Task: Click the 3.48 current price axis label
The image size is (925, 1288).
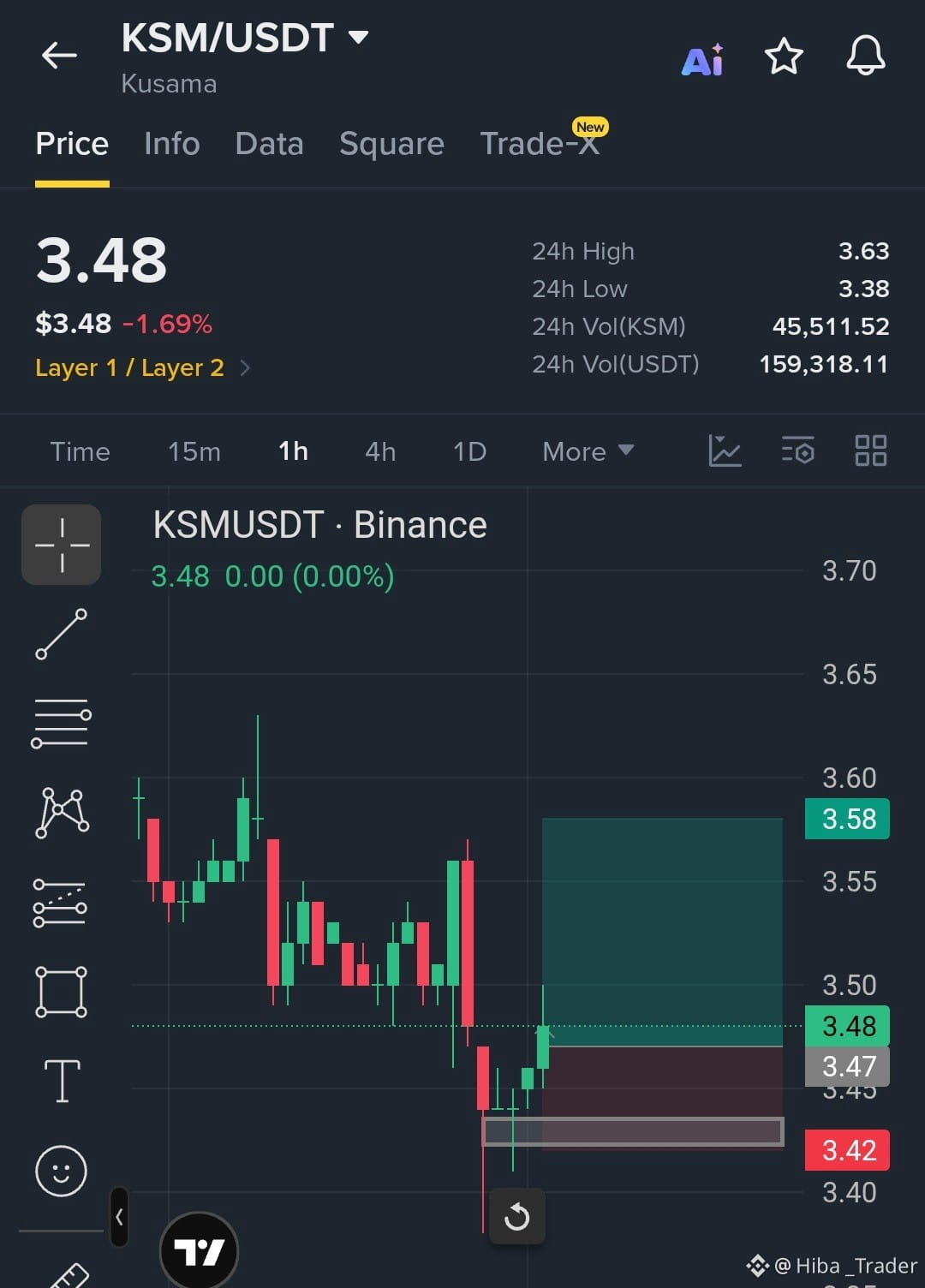Action: tap(848, 1025)
